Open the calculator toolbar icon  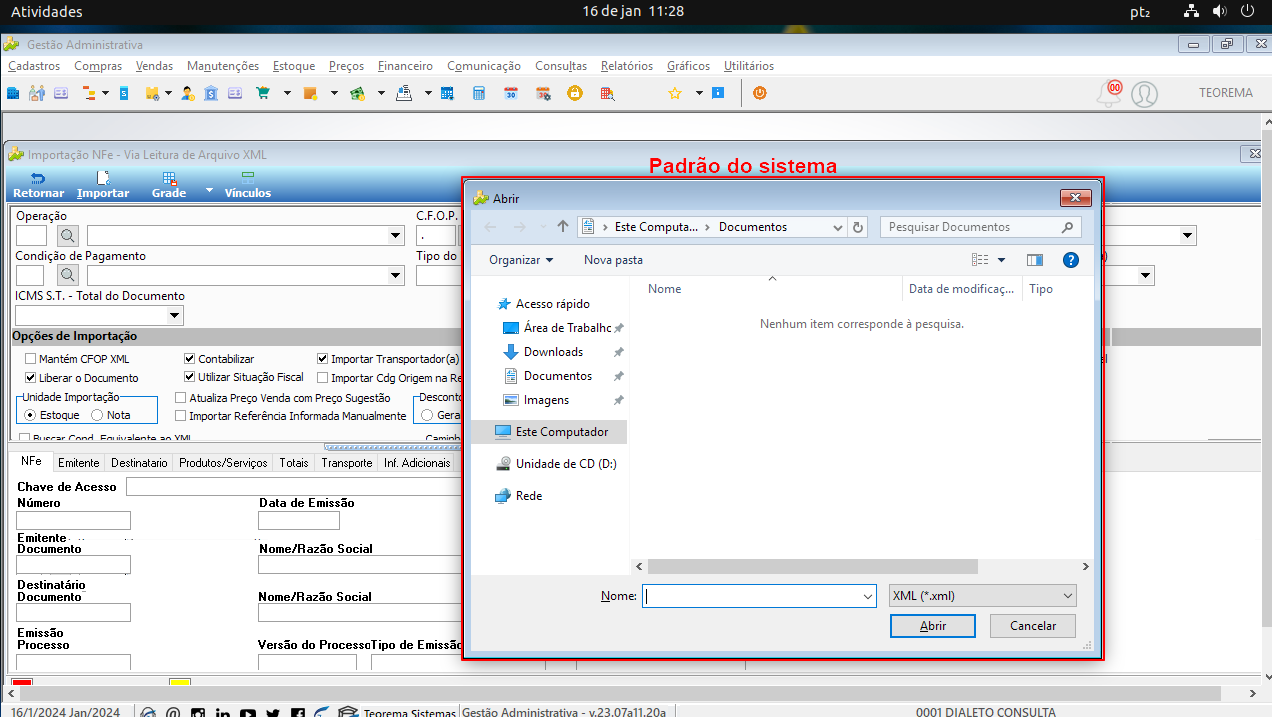(479, 93)
